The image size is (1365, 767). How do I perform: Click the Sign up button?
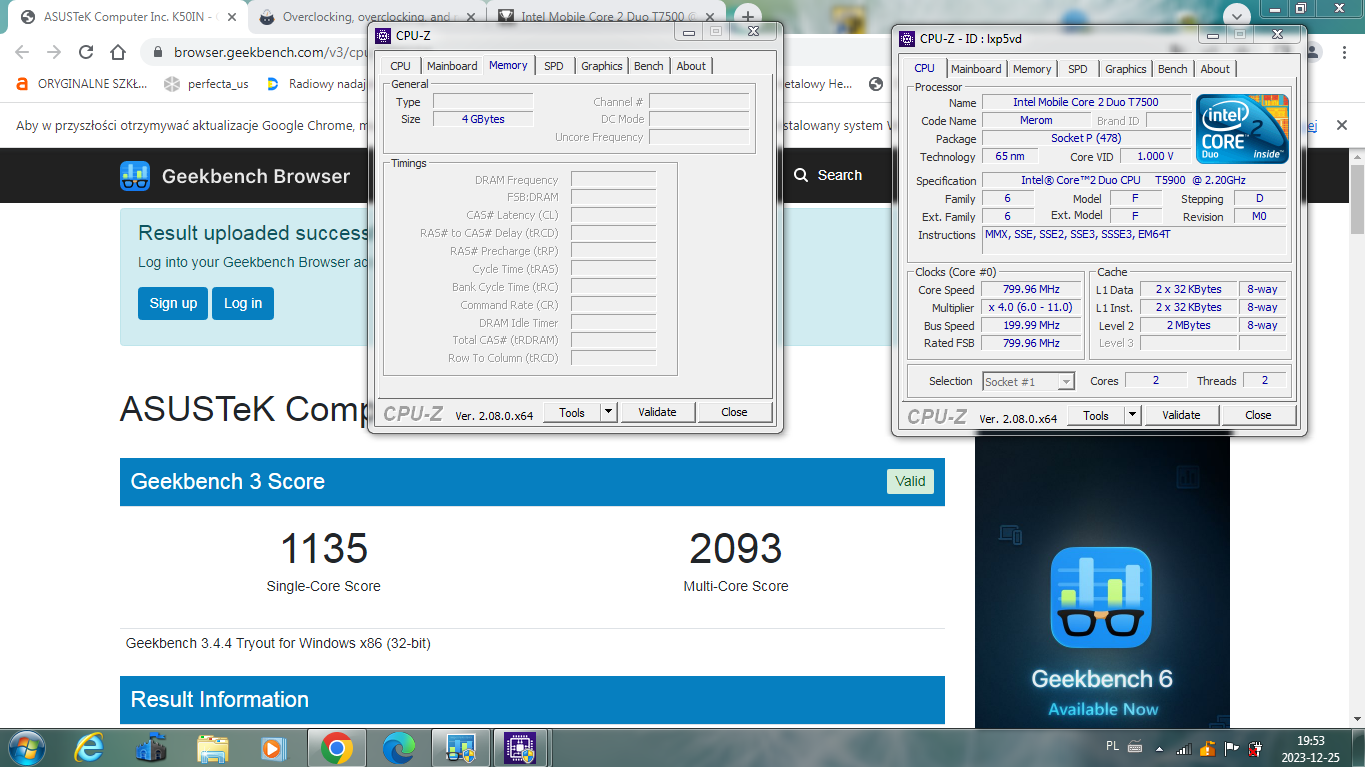tap(173, 303)
